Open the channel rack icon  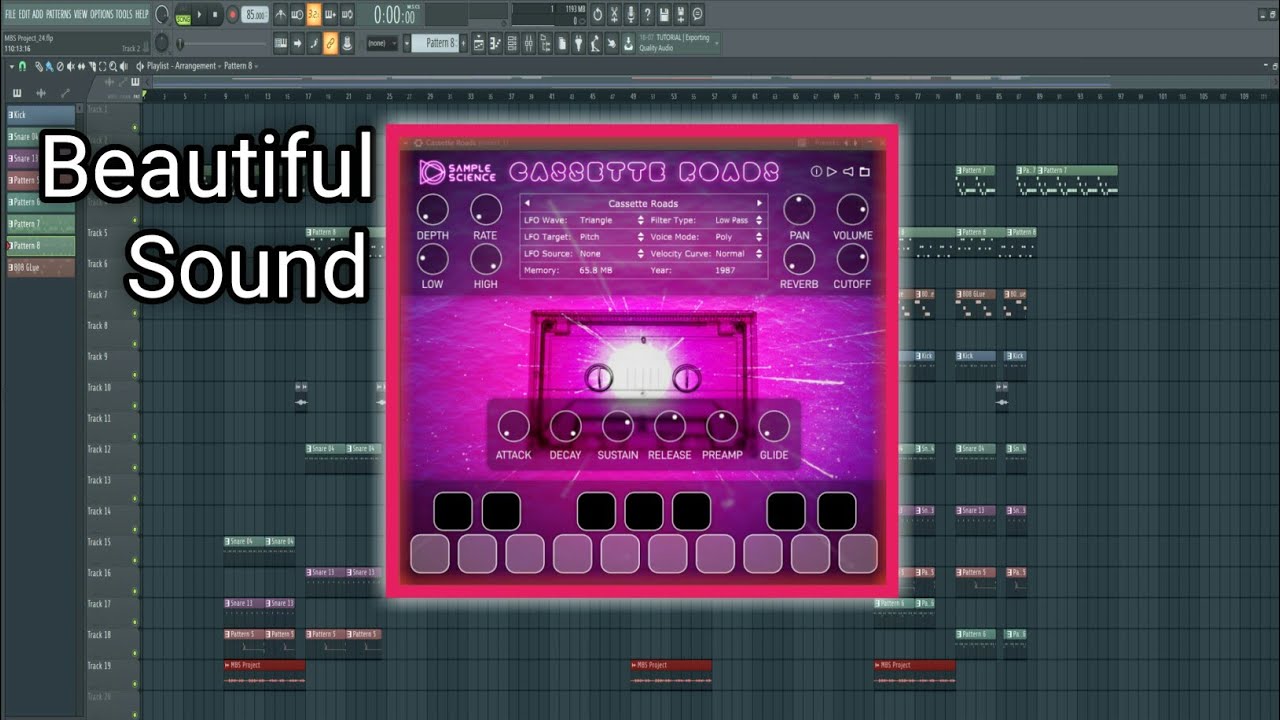[x=511, y=43]
